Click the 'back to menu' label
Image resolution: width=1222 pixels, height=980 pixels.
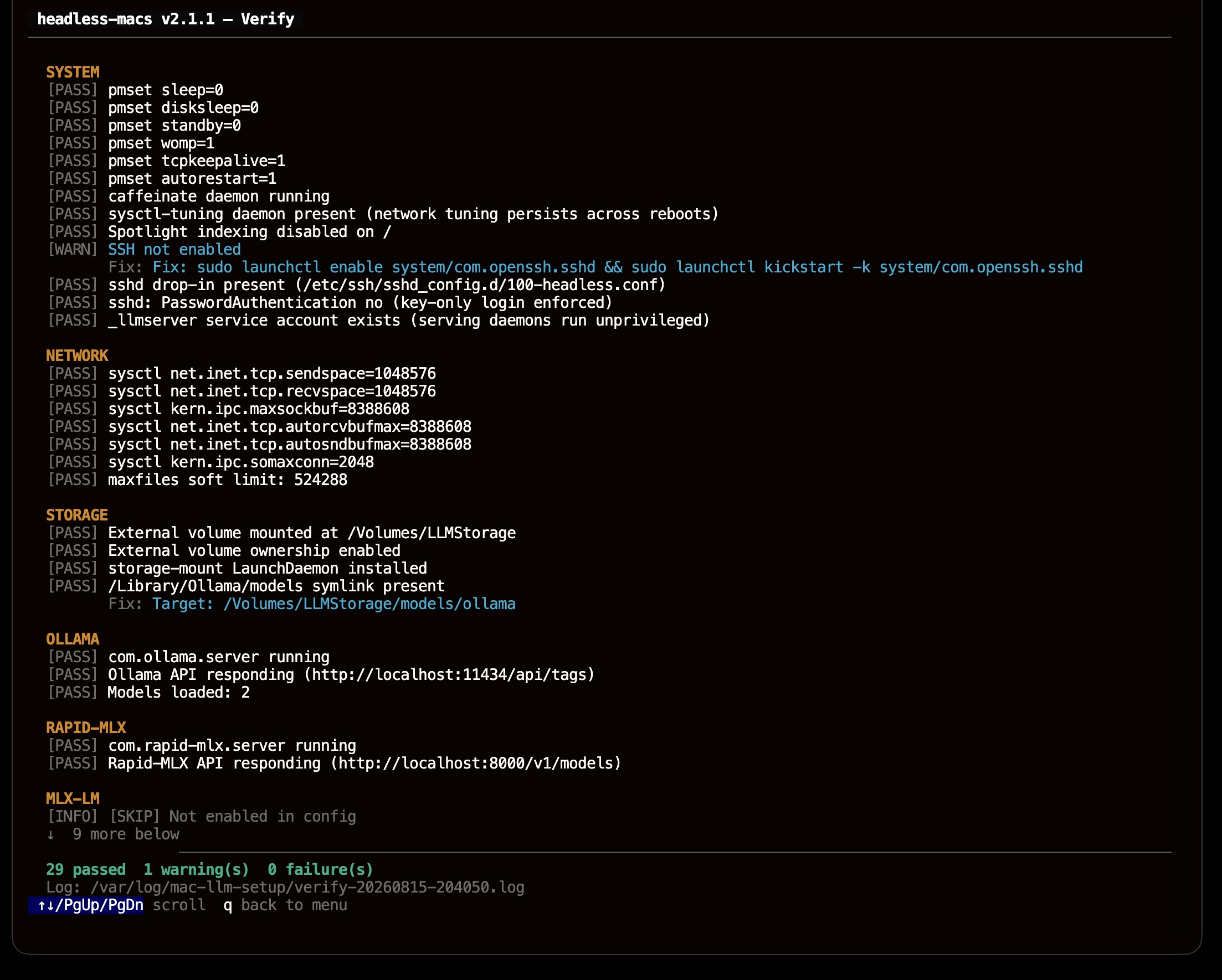tap(294, 905)
